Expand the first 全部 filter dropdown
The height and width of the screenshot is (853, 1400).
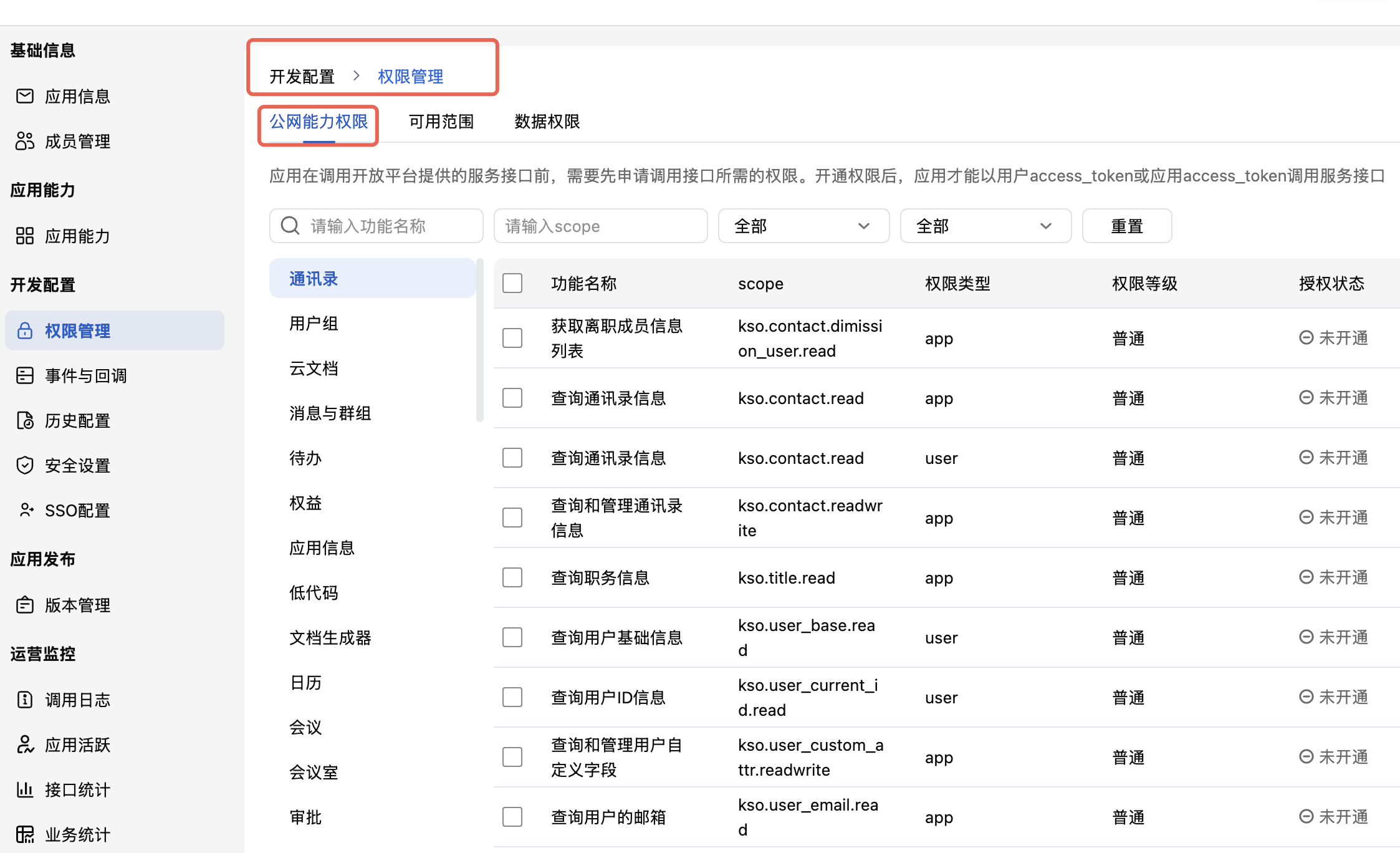[x=803, y=226]
